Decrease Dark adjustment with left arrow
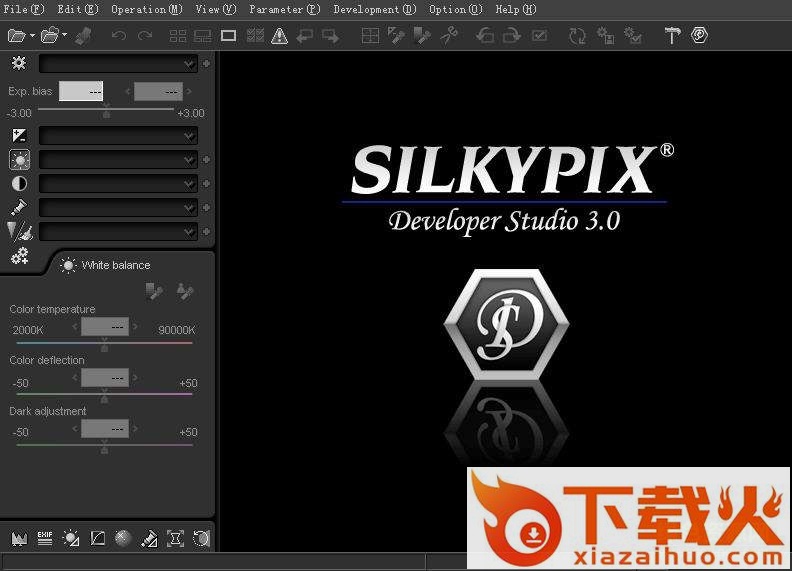Viewport: 792px width, 571px height. point(74,429)
